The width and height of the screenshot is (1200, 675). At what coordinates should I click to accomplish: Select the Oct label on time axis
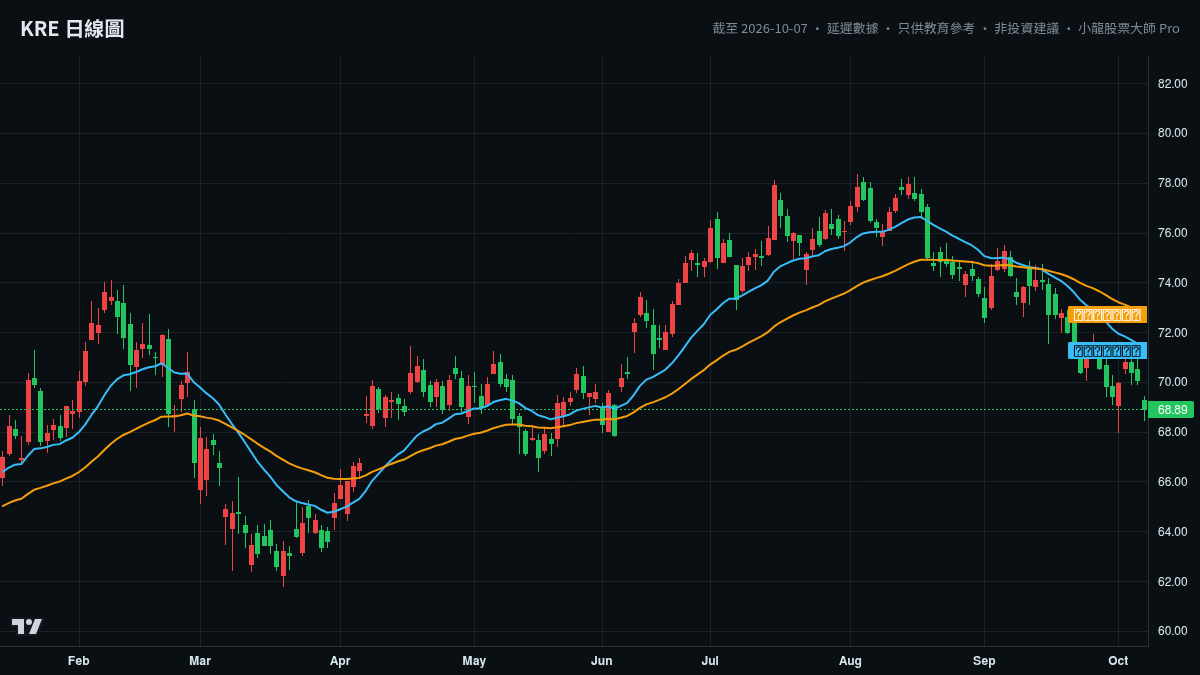(x=1118, y=661)
